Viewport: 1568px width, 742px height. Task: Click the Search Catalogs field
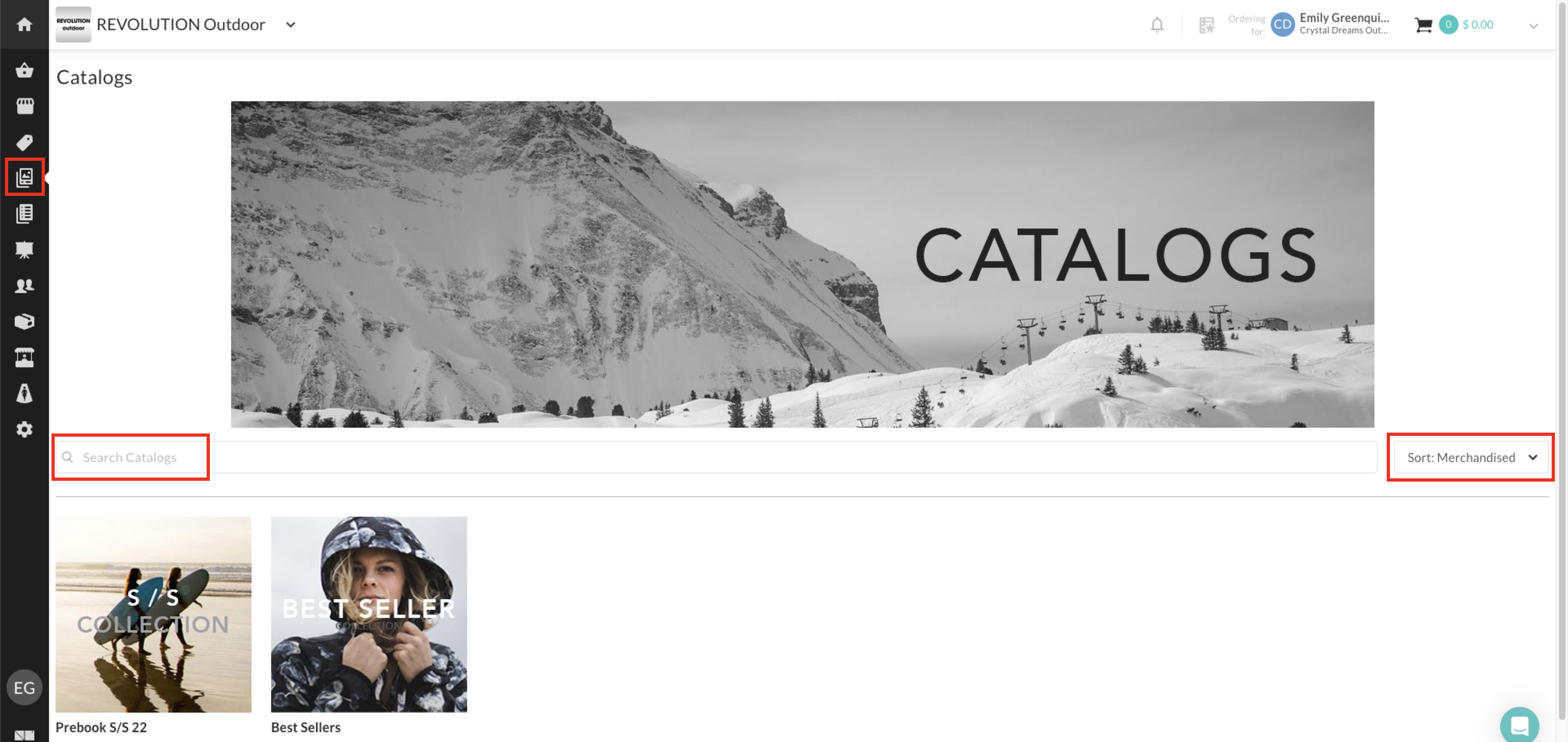click(x=716, y=458)
